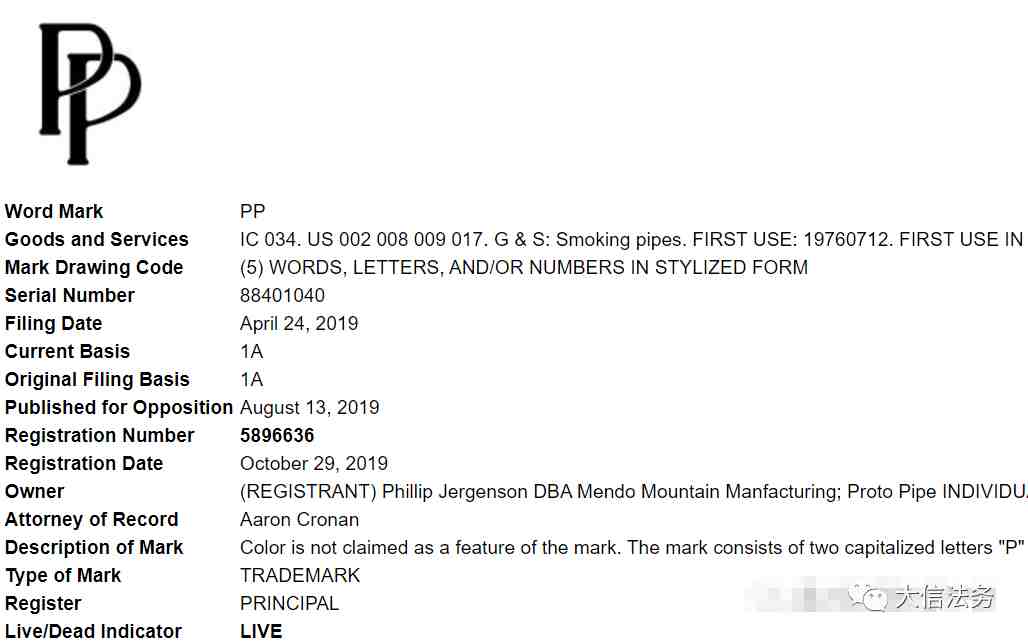
Task: Click the registration date October 29, 2019
Action: pyautogui.click(x=313, y=464)
